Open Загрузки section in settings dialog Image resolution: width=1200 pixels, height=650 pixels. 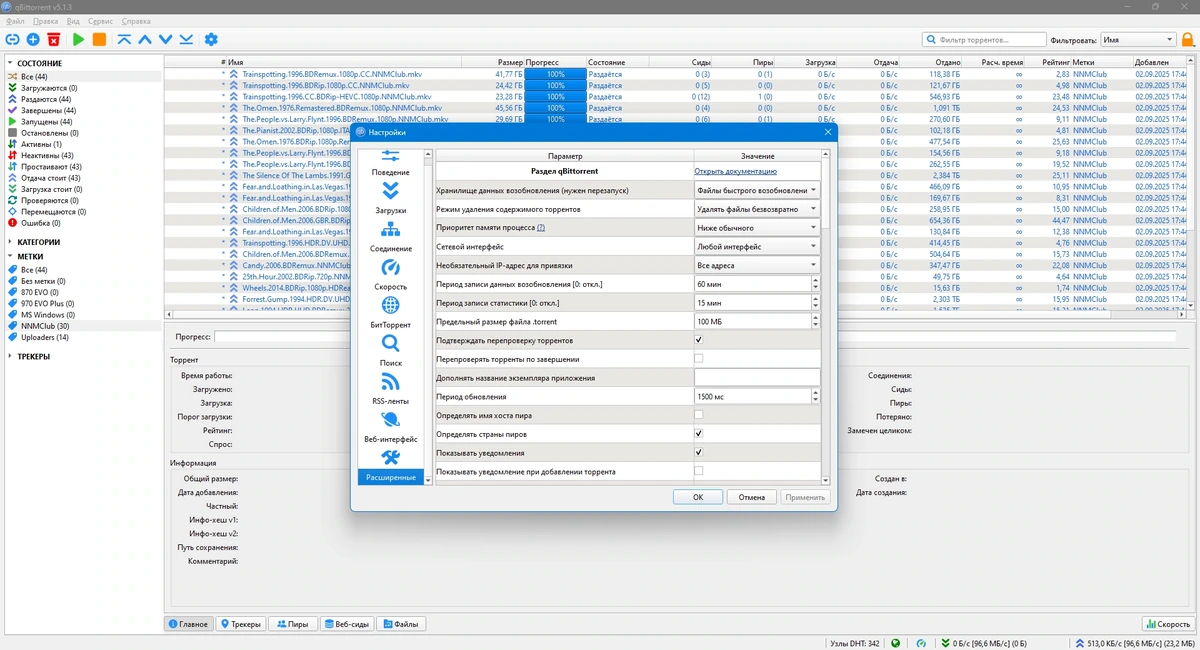point(390,198)
